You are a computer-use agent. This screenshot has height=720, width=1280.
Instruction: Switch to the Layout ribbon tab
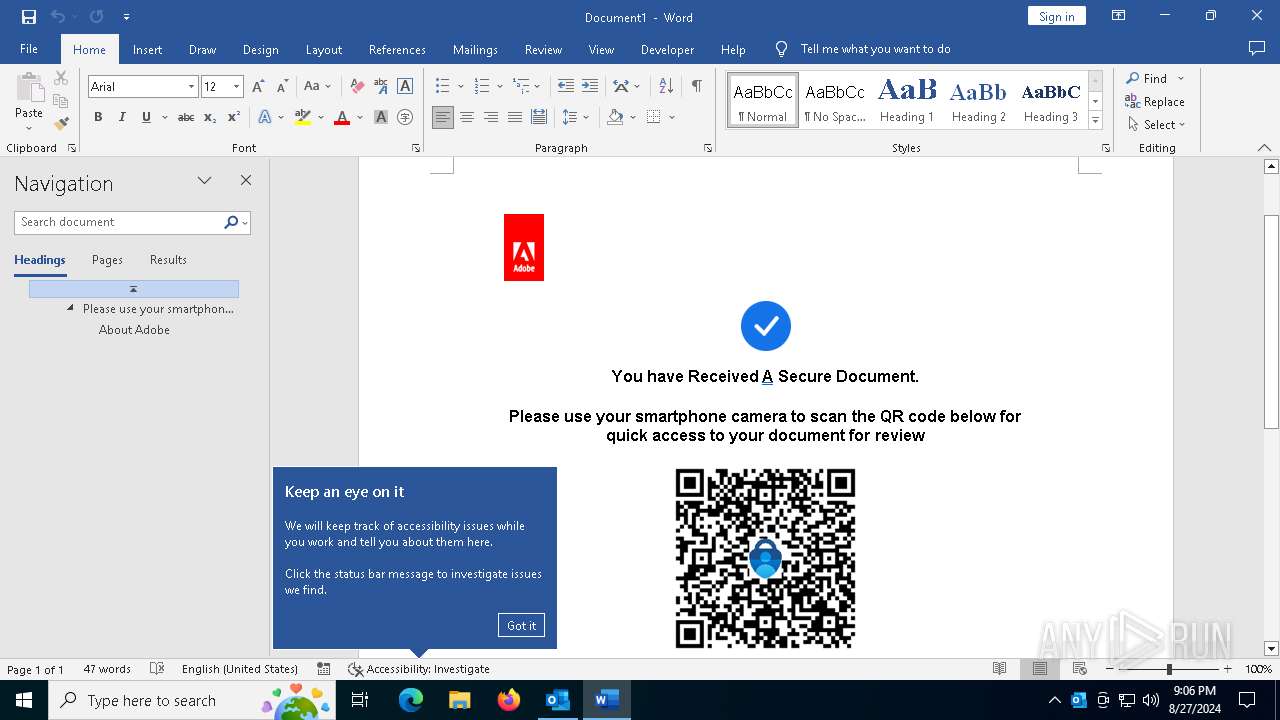(323, 49)
